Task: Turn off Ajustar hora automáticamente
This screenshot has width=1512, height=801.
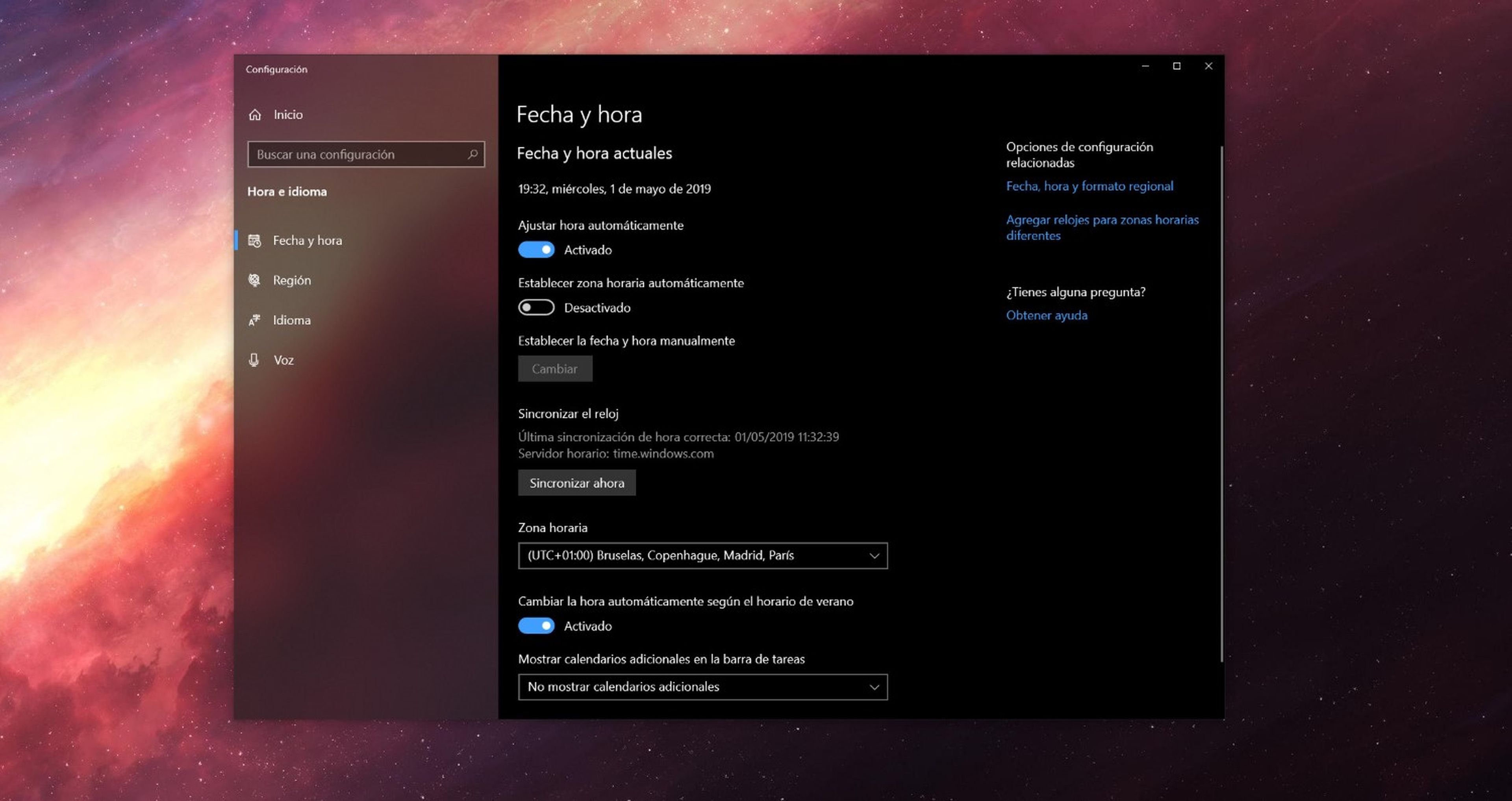Action: click(536, 250)
